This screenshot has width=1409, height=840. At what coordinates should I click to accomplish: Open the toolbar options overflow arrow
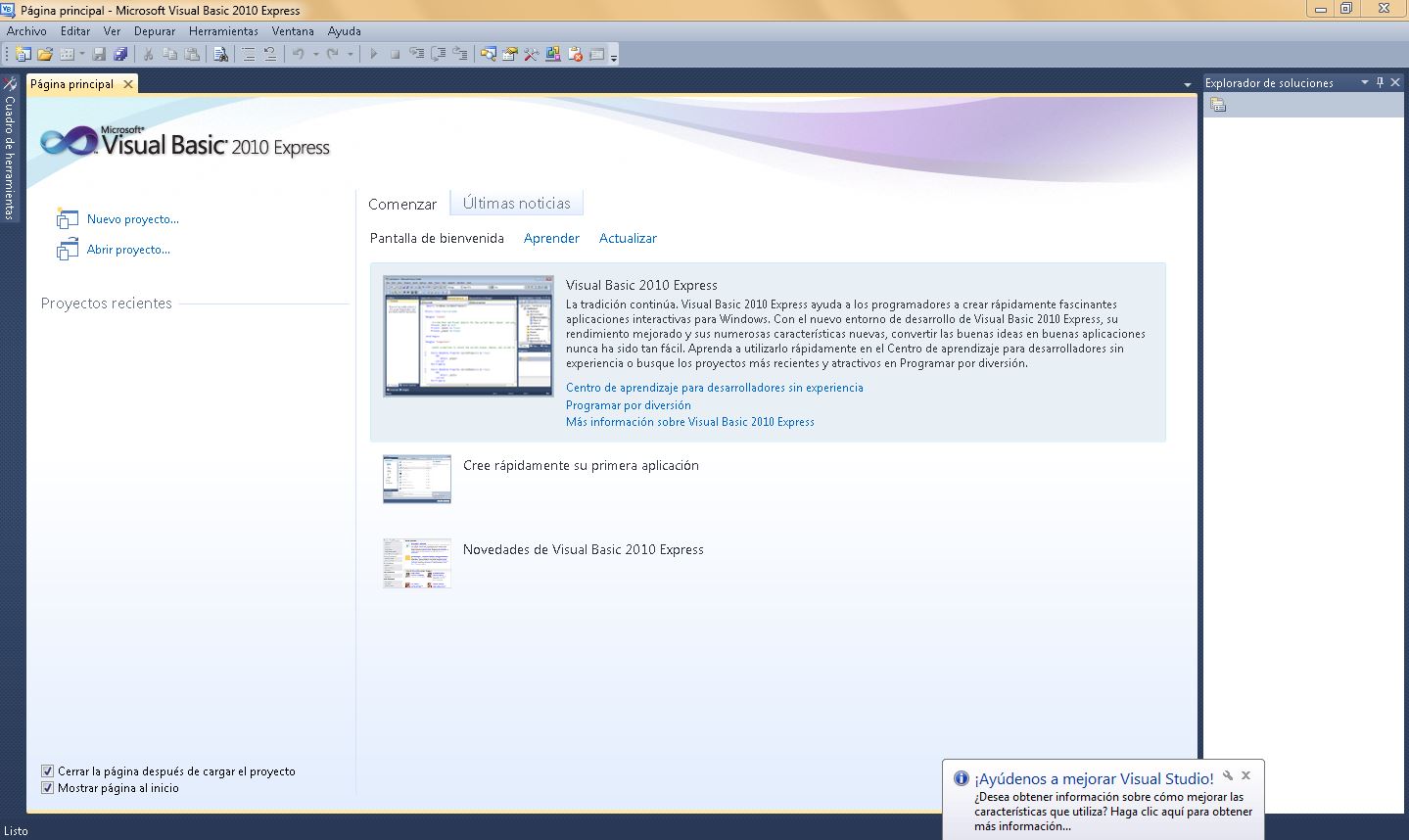pos(614,57)
